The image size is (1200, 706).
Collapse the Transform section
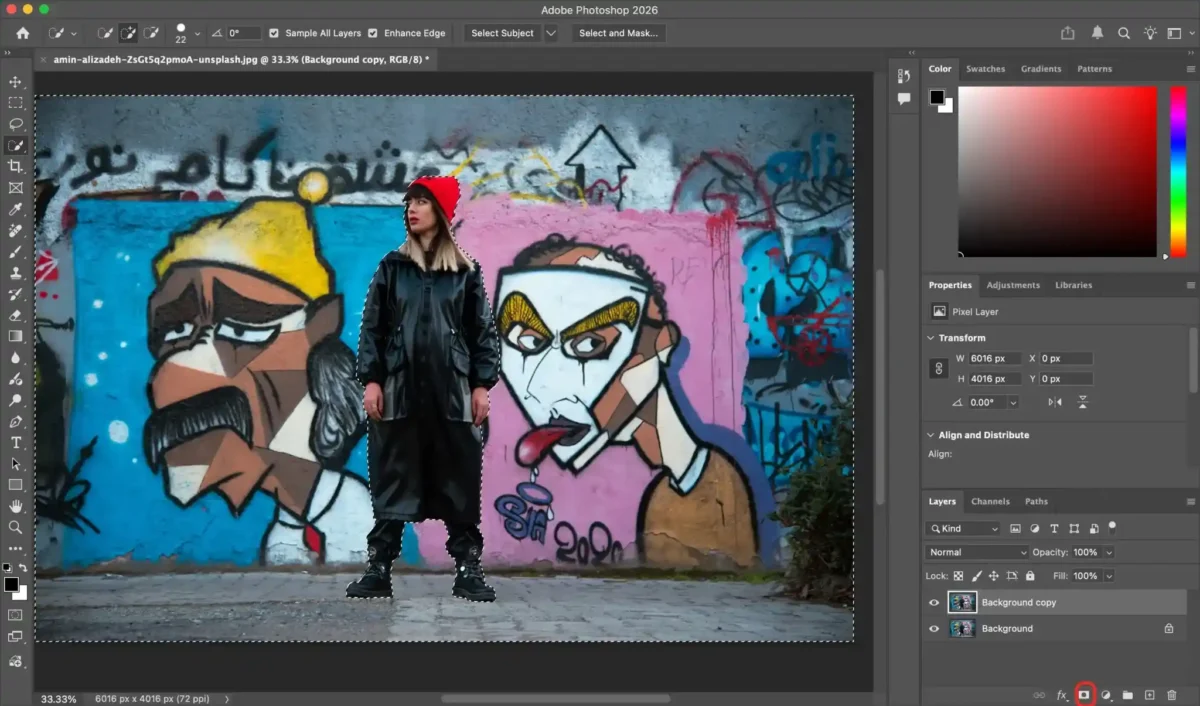pos(932,338)
